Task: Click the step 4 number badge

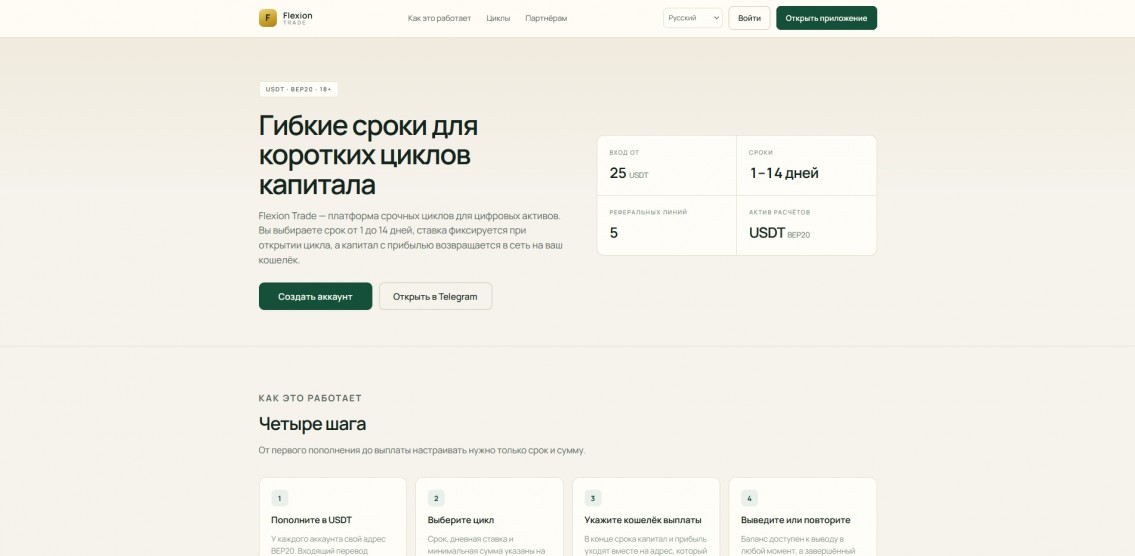Action: pos(749,498)
